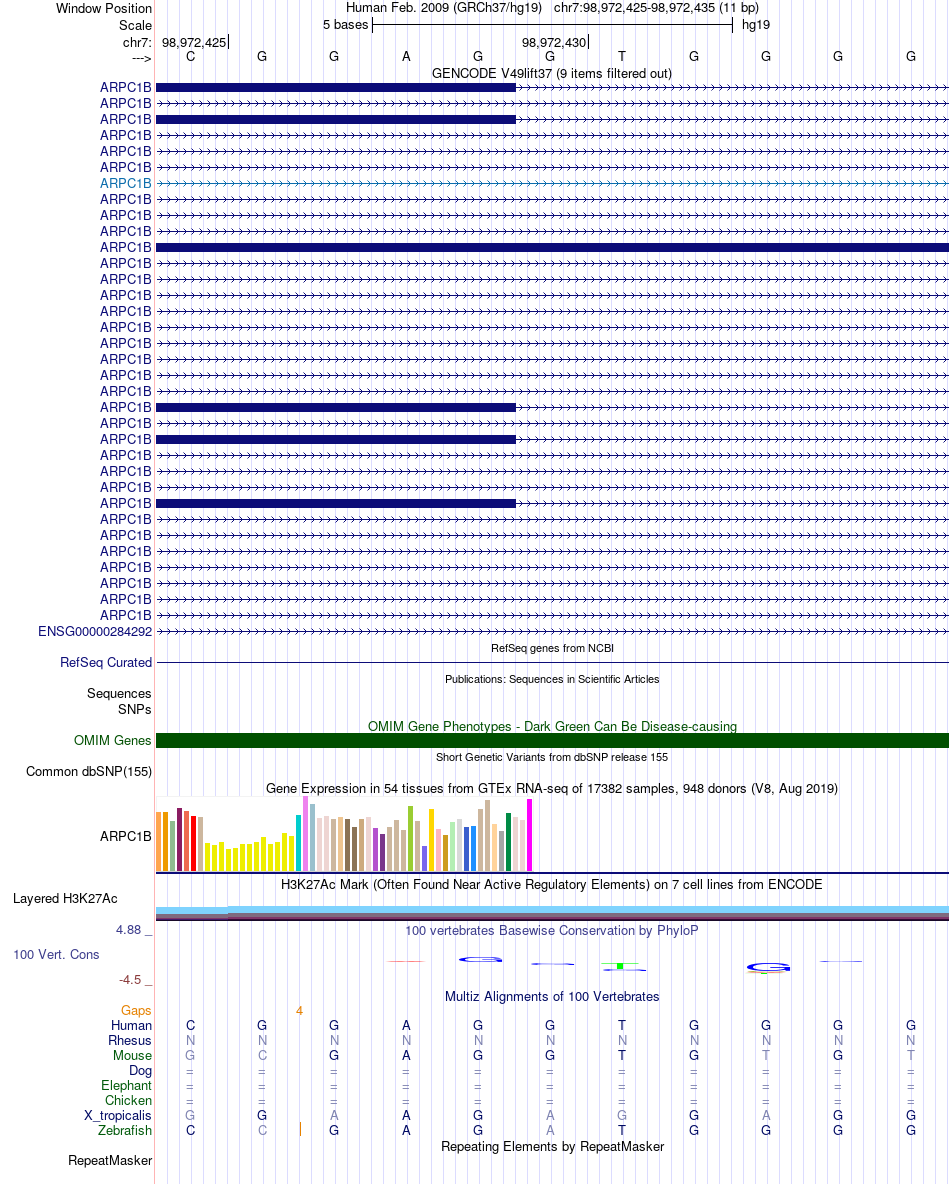The image size is (950, 1184).
Task: Click the orange insertion tick in the Zebrafish row
Action: [301, 1130]
